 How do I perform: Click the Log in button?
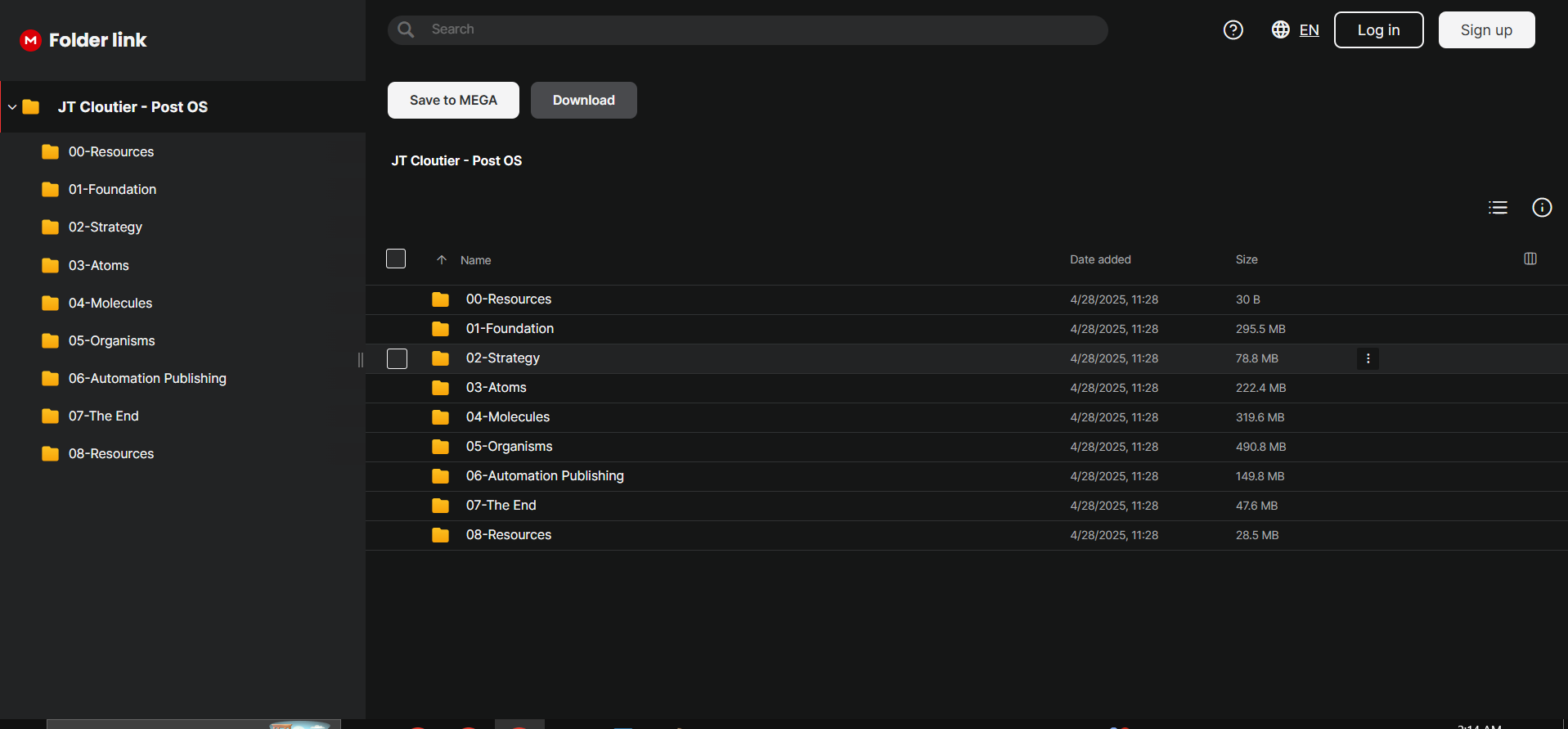pyautogui.click(x=1378, y=30)
